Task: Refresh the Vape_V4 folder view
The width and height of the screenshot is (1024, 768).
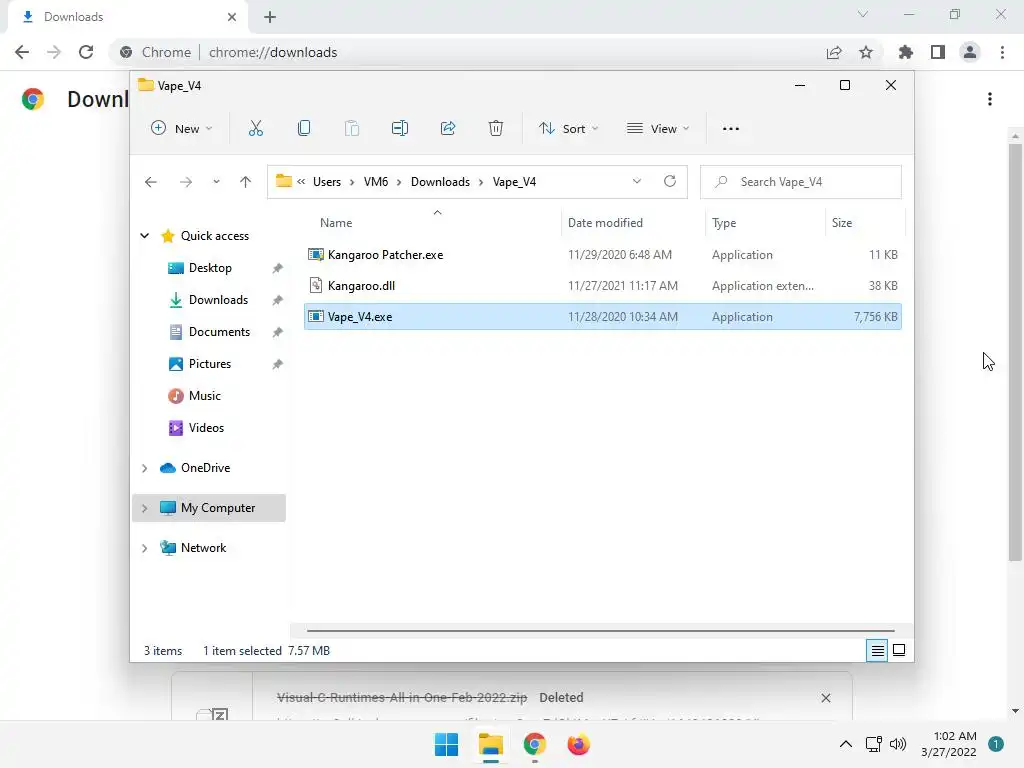Action: pyautogui.click(x=670, y=182)
